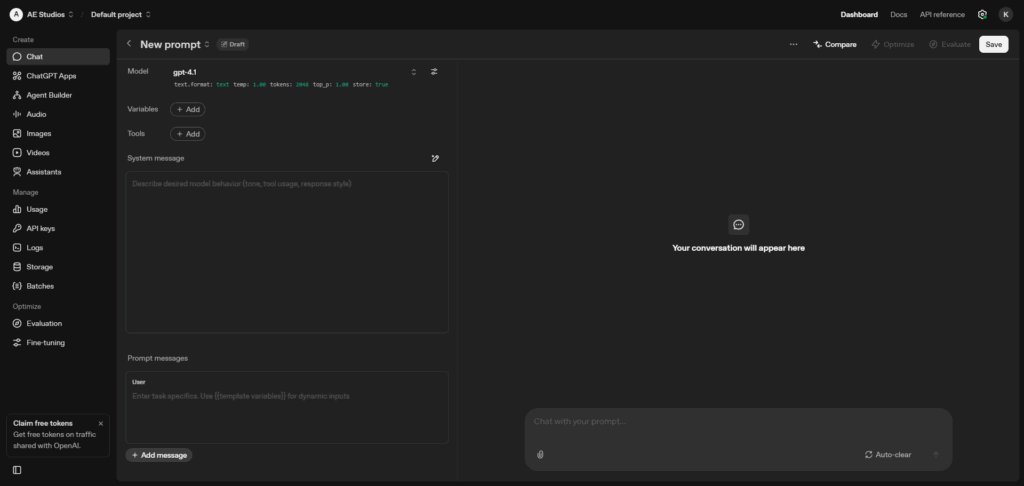Viewport: 1024px width, 486px height.
Task: Click the Agent Builder icon
Action: pos(17,95)
